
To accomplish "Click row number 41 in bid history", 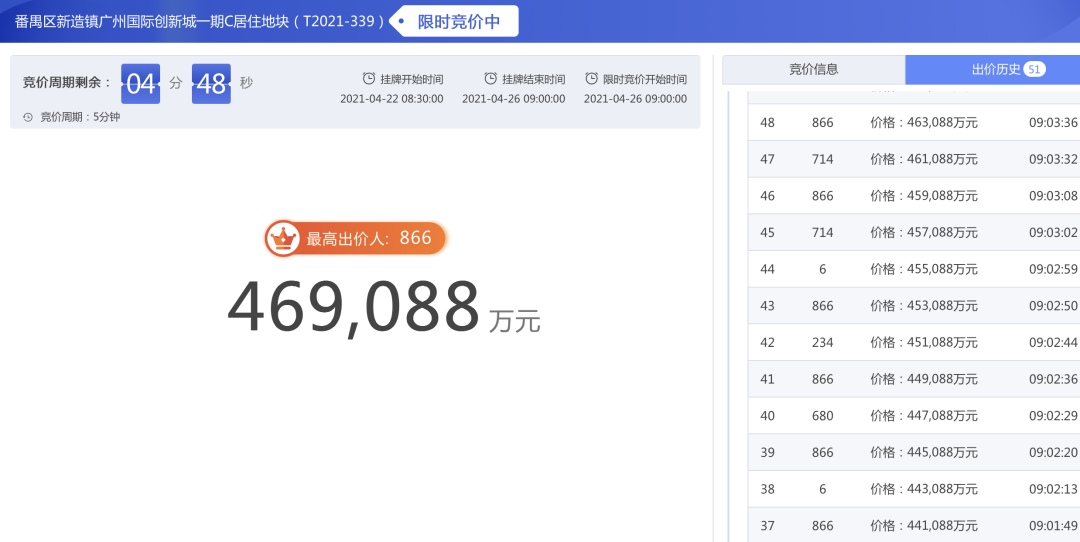I will [767, 379].
